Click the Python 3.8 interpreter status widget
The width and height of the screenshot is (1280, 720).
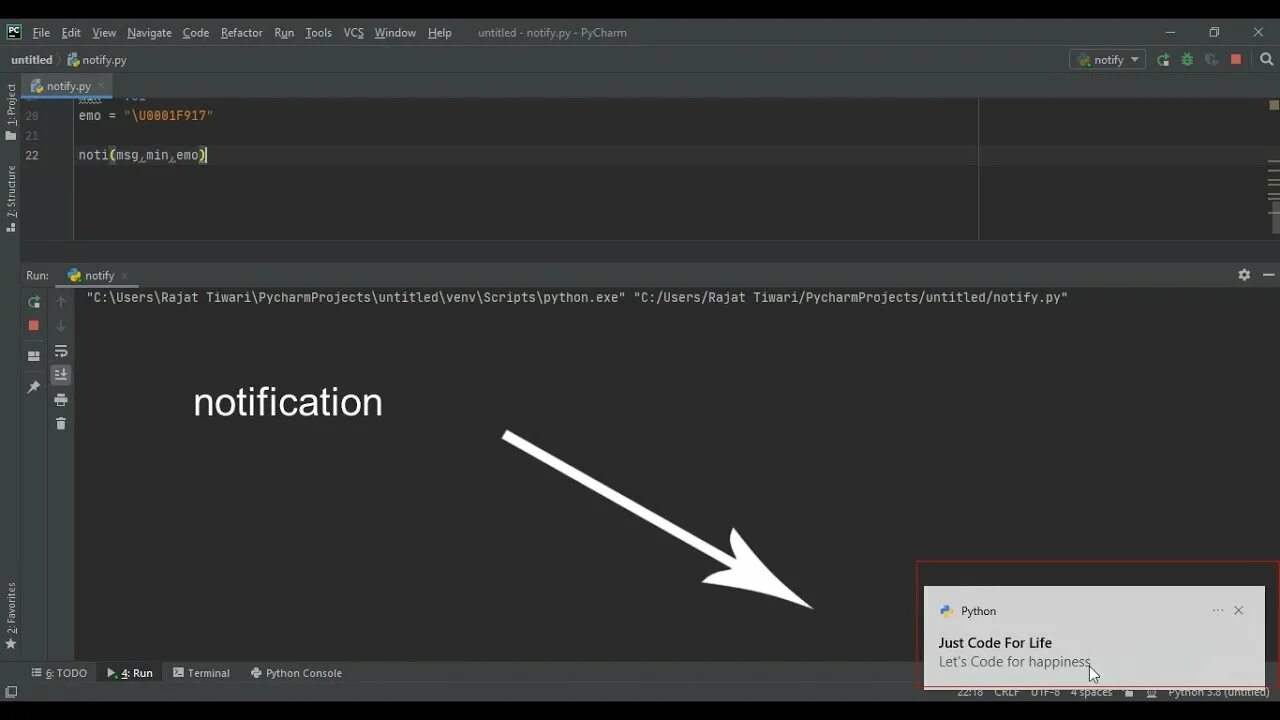(x=1218, y=692)
